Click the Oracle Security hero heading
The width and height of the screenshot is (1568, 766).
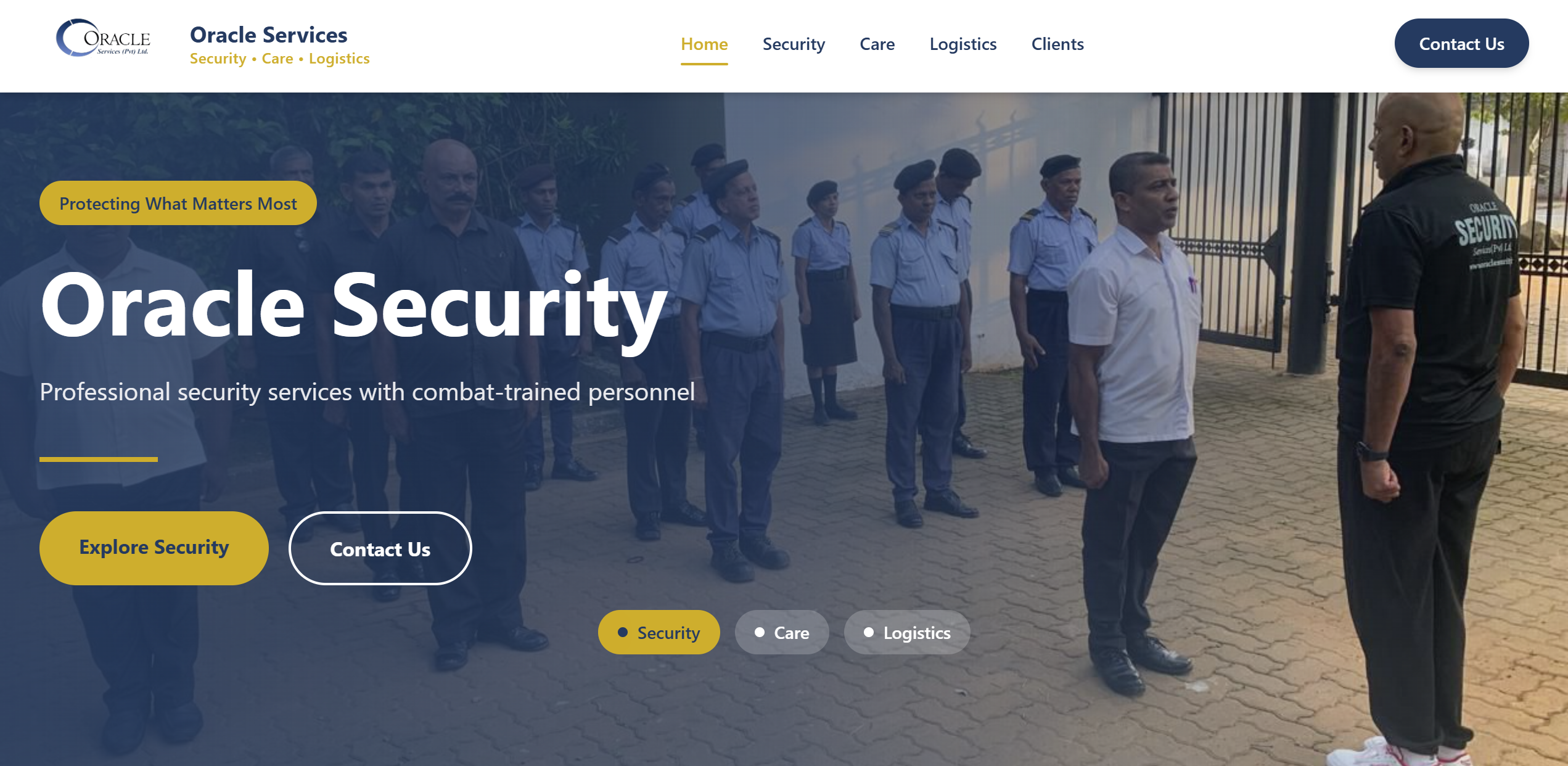354,307
